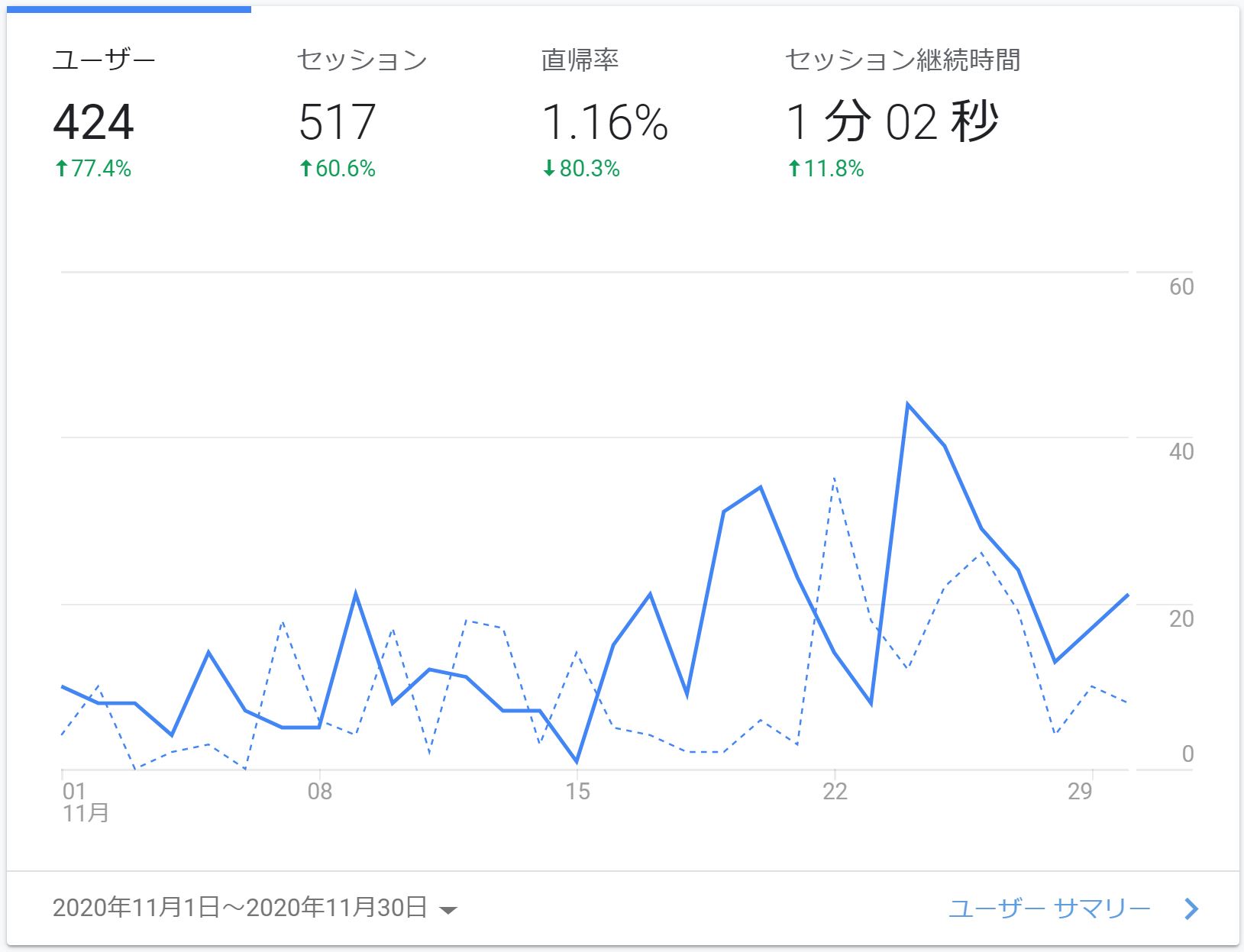This screenshot has height=952, width=1244.
Task: Click the x-axis label 29
Action: tap(1080, 792)
